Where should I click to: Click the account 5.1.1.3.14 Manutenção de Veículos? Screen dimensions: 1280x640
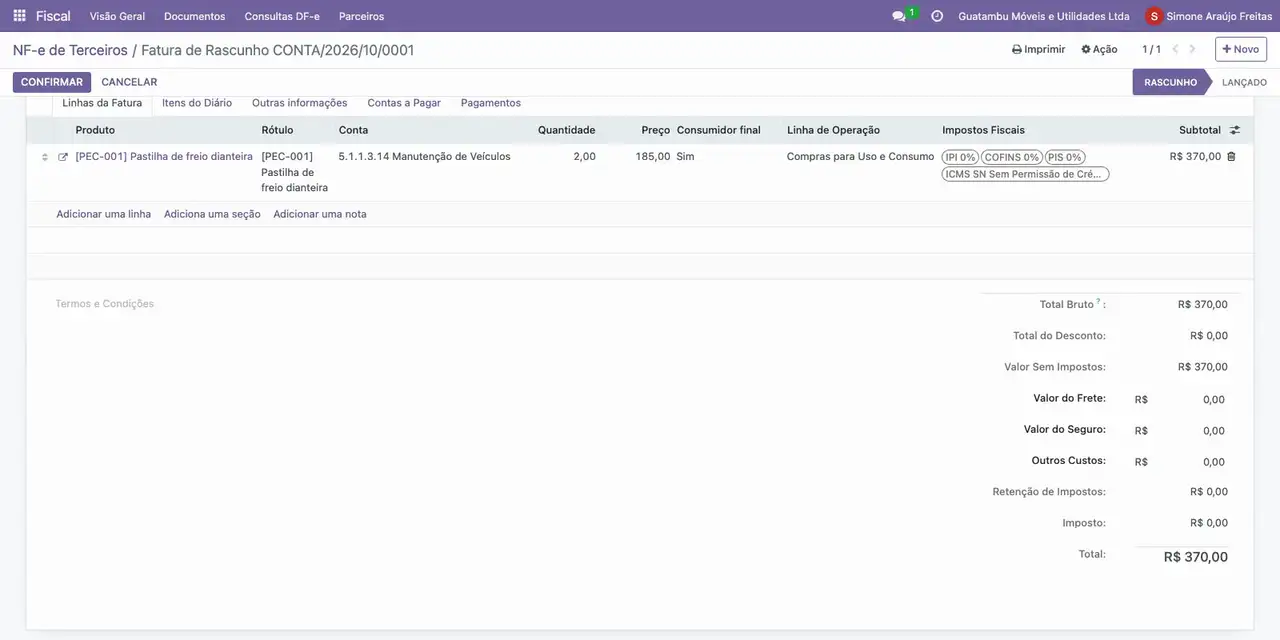point(425,157)
